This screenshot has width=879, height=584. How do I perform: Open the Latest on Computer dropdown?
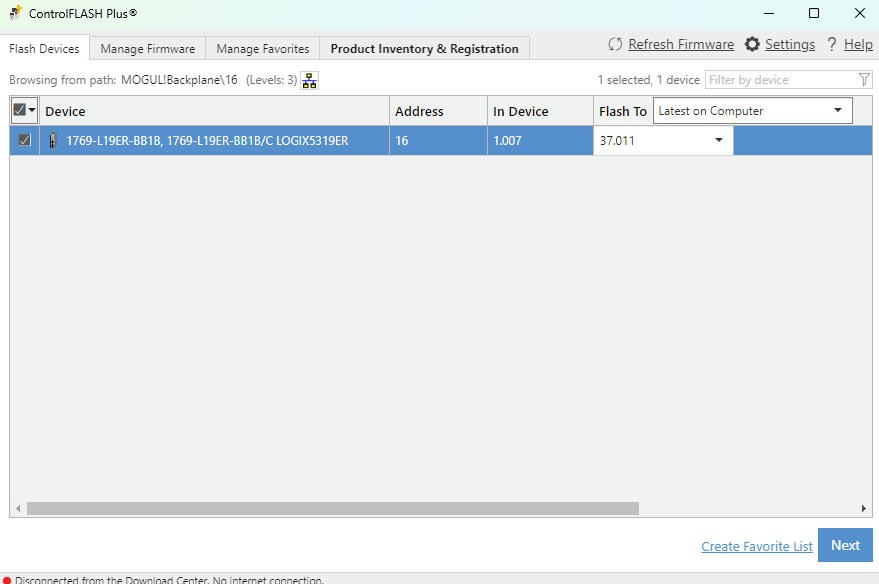[752, 111]
